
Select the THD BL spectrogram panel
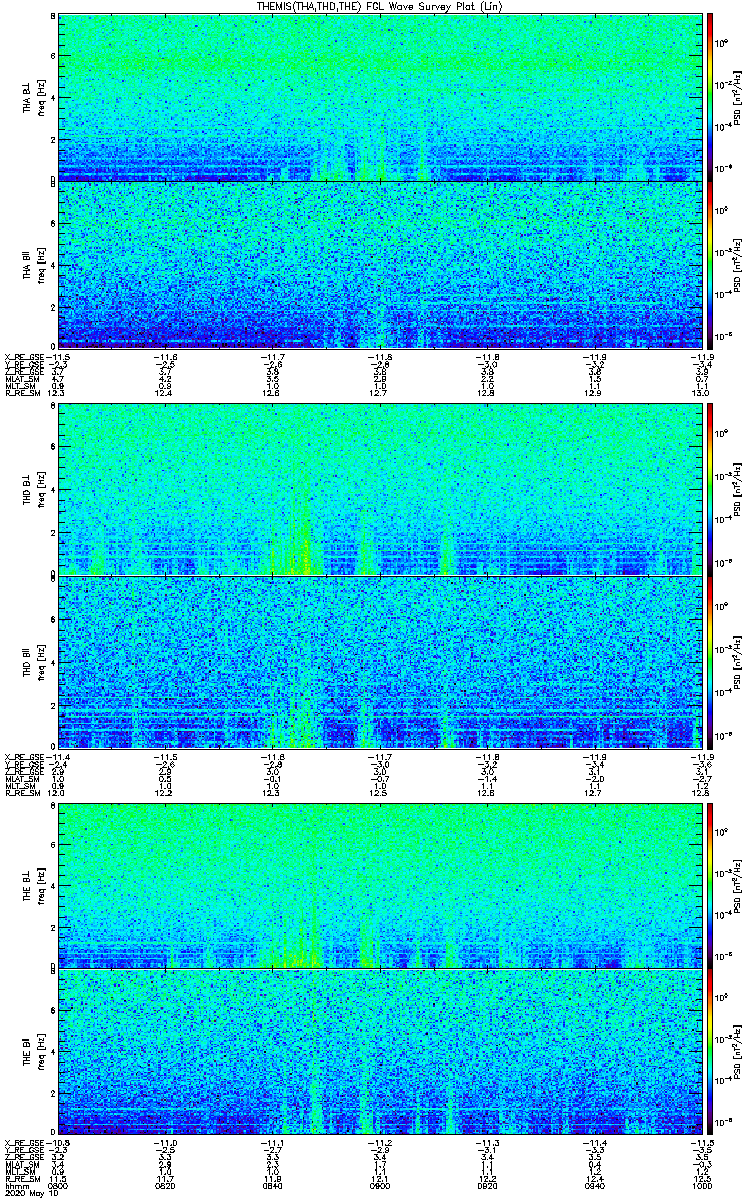point(379,490)
